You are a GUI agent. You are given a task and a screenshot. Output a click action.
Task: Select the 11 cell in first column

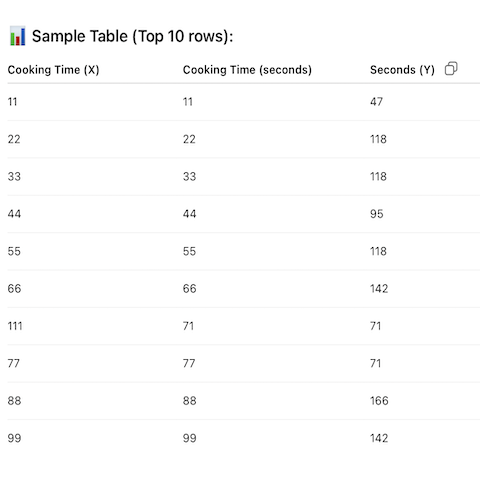(x=12, y=101)
